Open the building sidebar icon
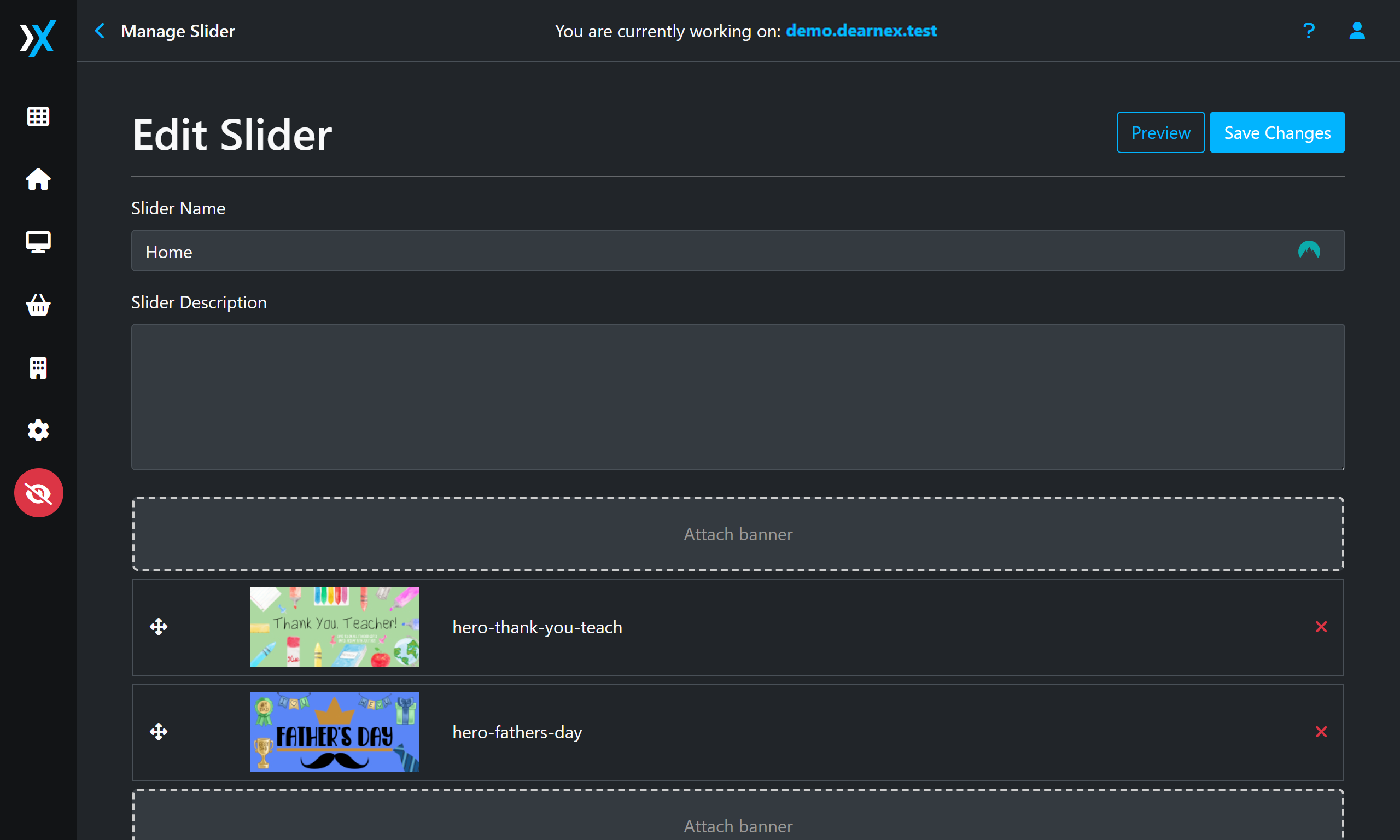This screenshot has width=1400, height=840. [38, 368]
